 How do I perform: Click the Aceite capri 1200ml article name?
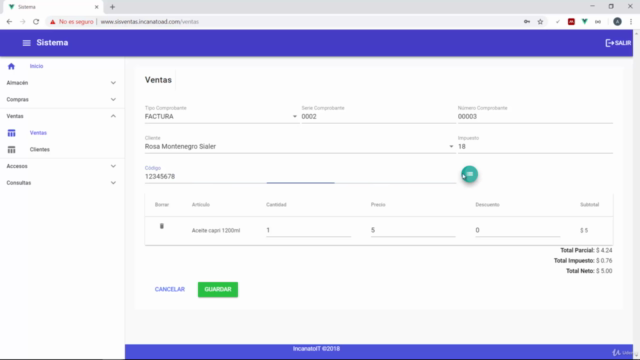tap(216, 231)
